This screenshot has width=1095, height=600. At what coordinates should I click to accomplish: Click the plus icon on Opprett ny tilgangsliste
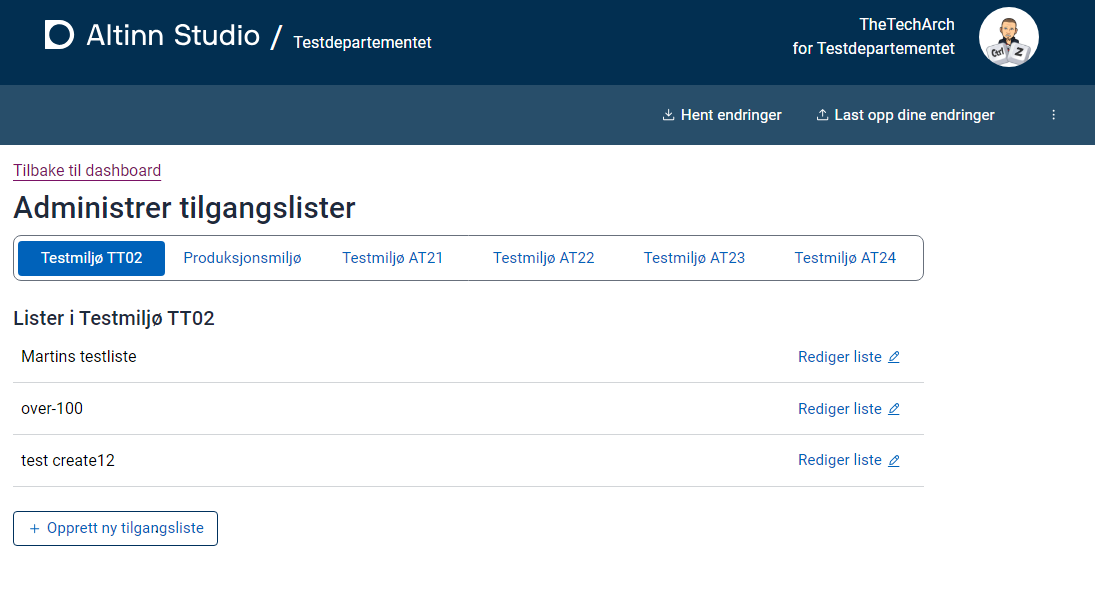point(35,528)
